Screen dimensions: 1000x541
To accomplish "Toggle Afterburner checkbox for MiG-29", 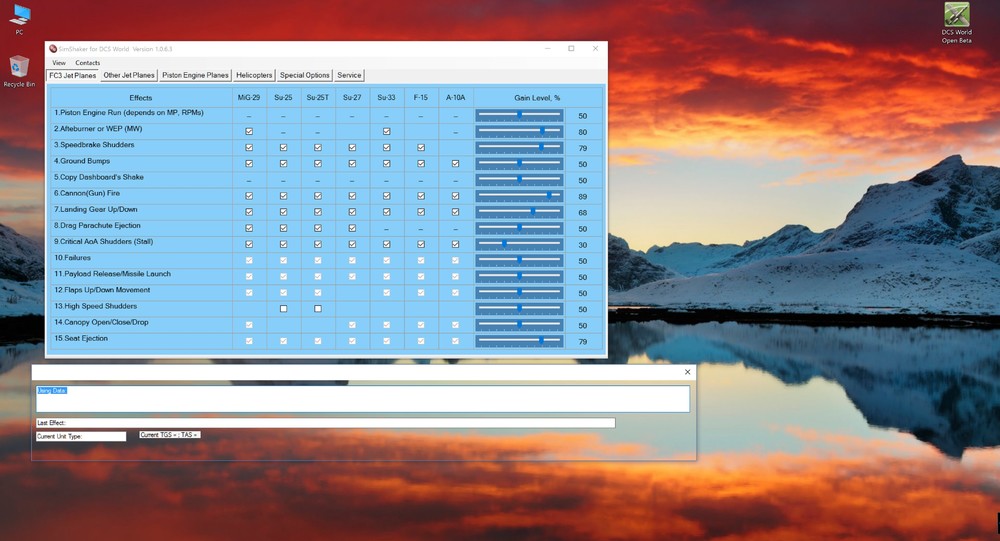I will 249,131.
